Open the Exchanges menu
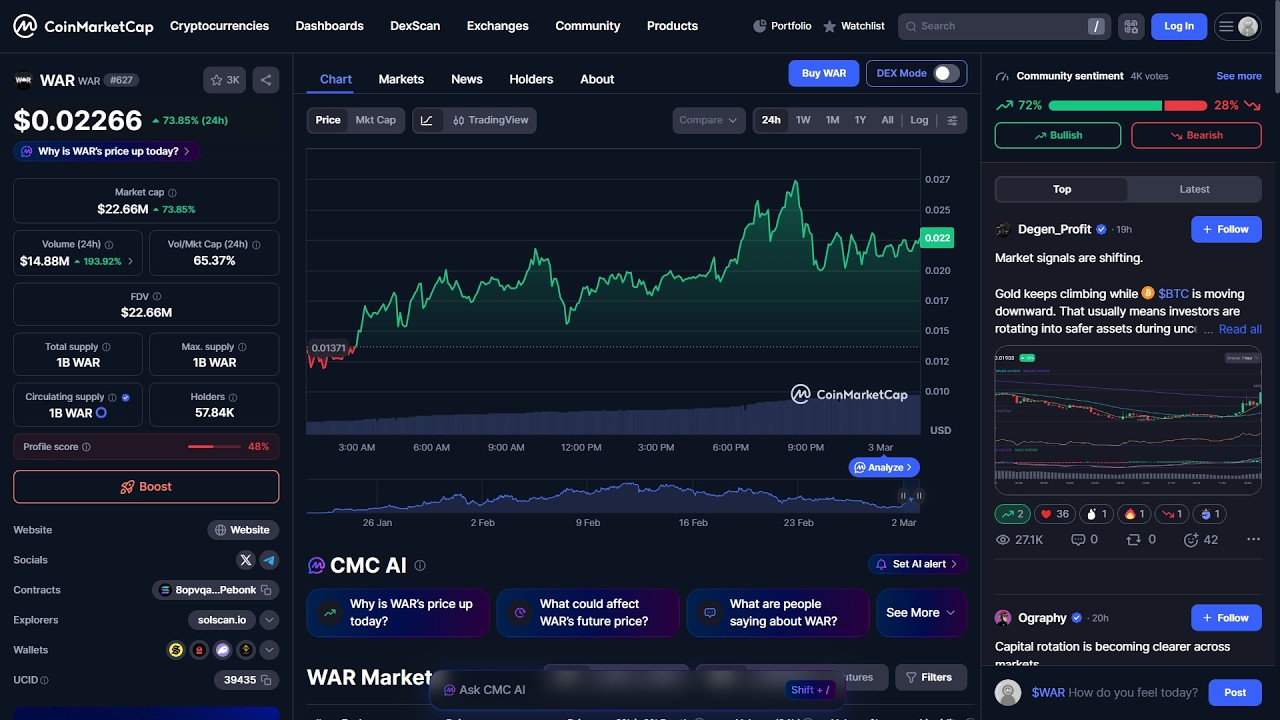 point(497,26)
